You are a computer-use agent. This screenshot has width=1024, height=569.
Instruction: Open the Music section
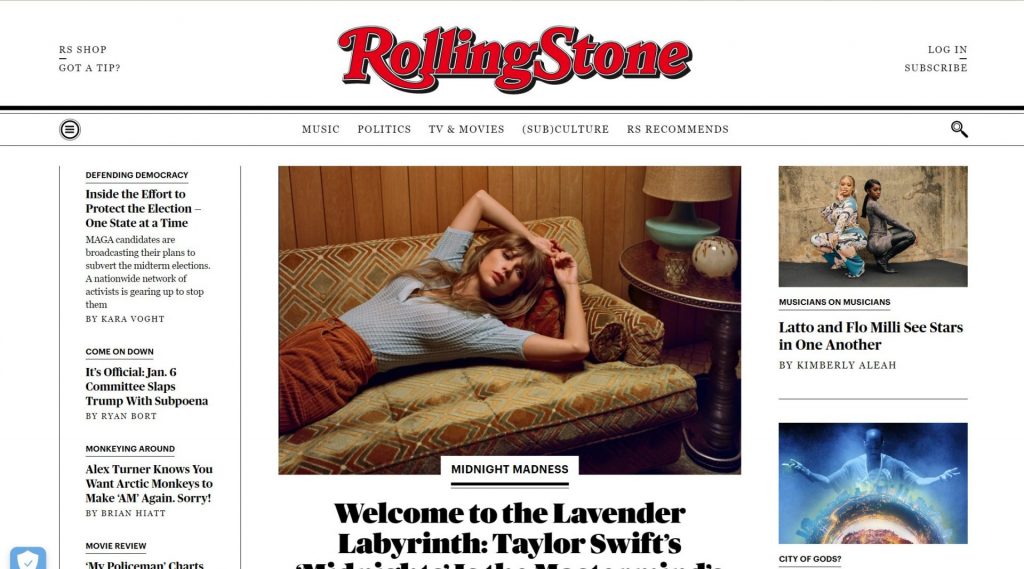[x=321, y=129]
